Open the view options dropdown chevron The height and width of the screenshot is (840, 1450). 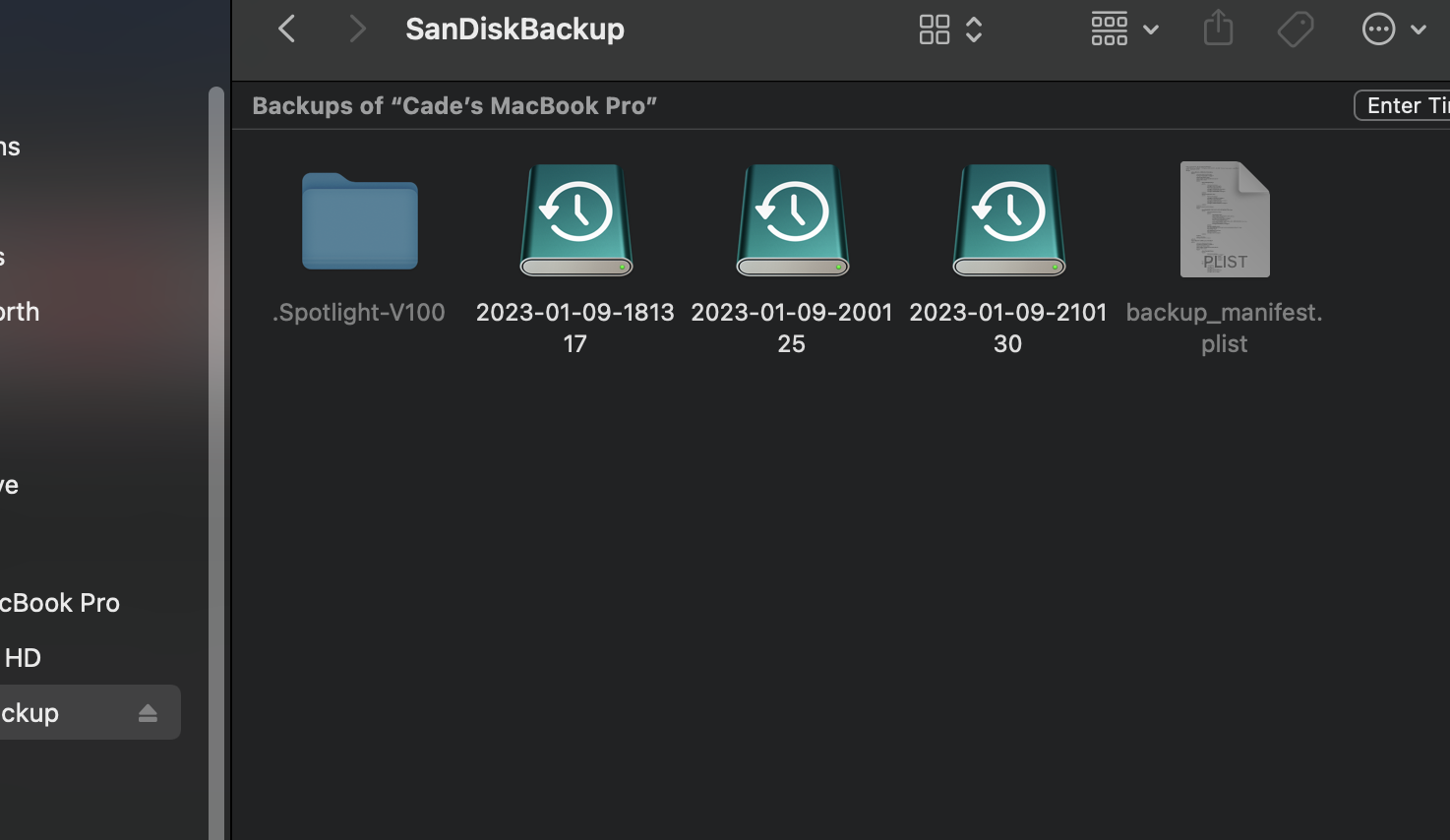click(x=974, y=29)
